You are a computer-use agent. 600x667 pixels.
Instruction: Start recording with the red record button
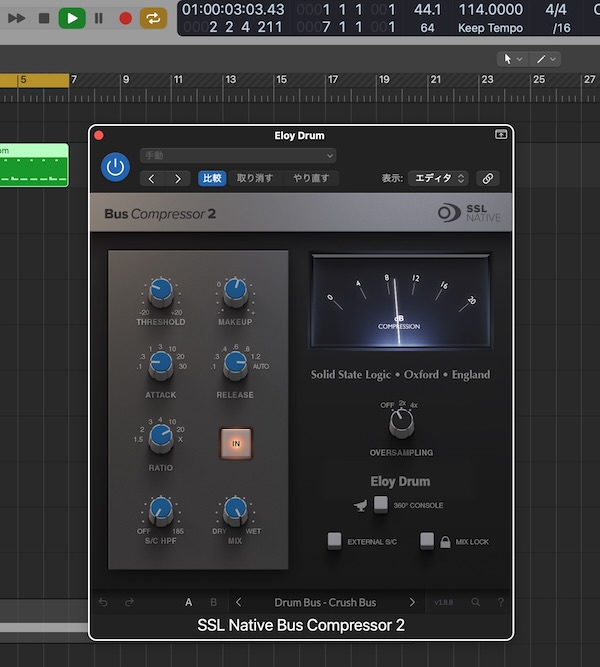(x=126, y=18)
